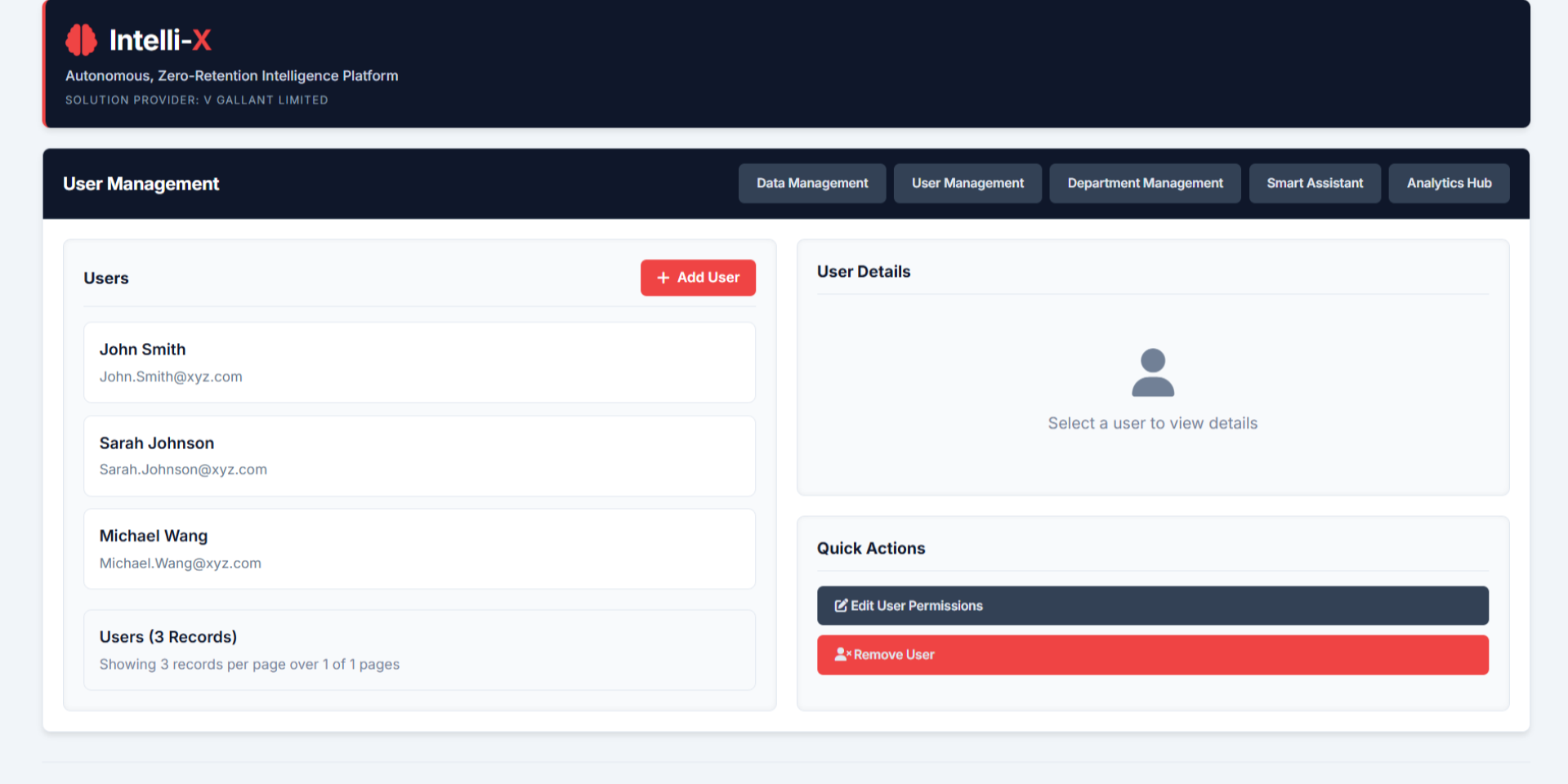Select the Sarah Johnson user card

(x=419, y=456)
